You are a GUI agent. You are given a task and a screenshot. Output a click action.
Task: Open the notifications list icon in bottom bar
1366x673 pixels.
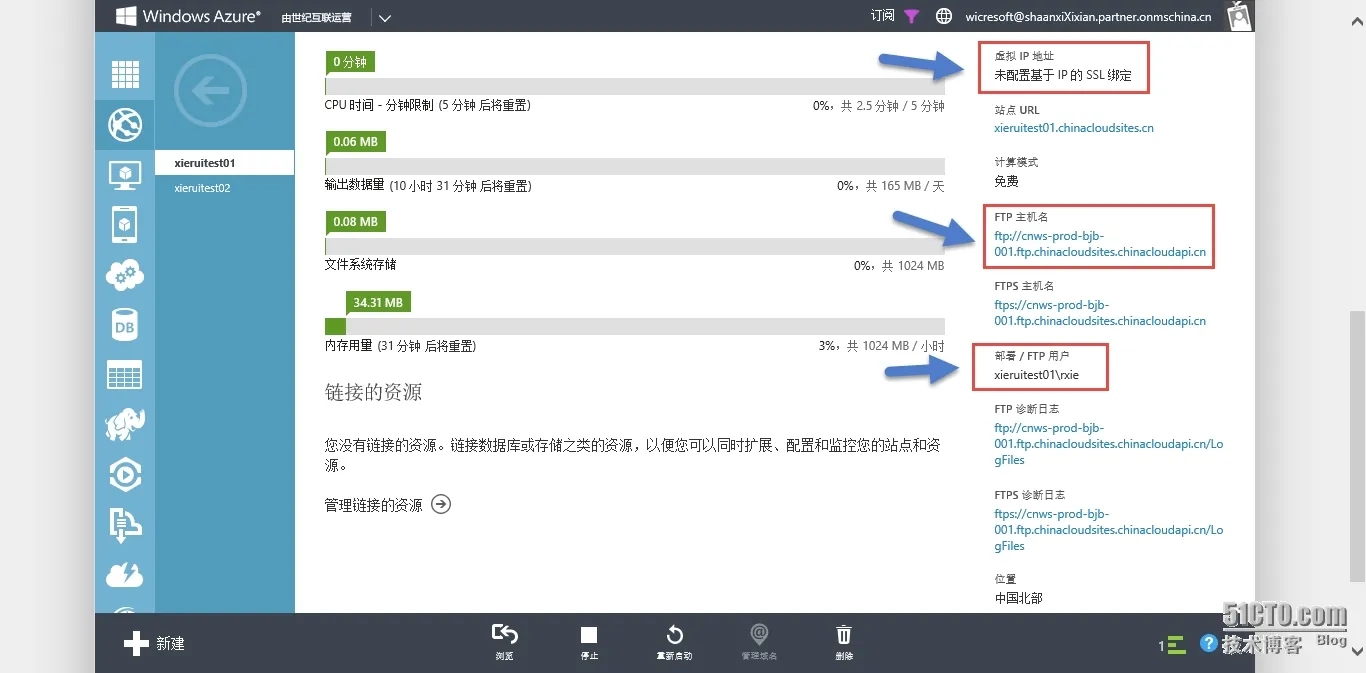click(1174, 645)
